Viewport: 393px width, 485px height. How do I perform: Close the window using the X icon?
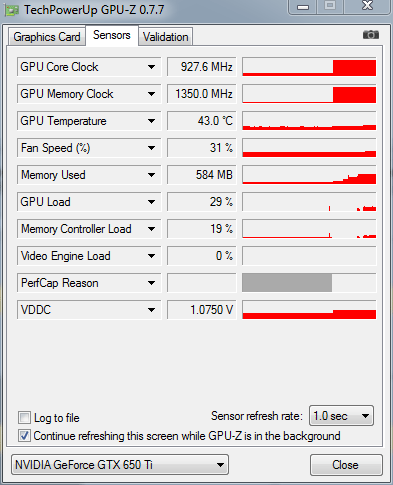click(x=367, y=6)
